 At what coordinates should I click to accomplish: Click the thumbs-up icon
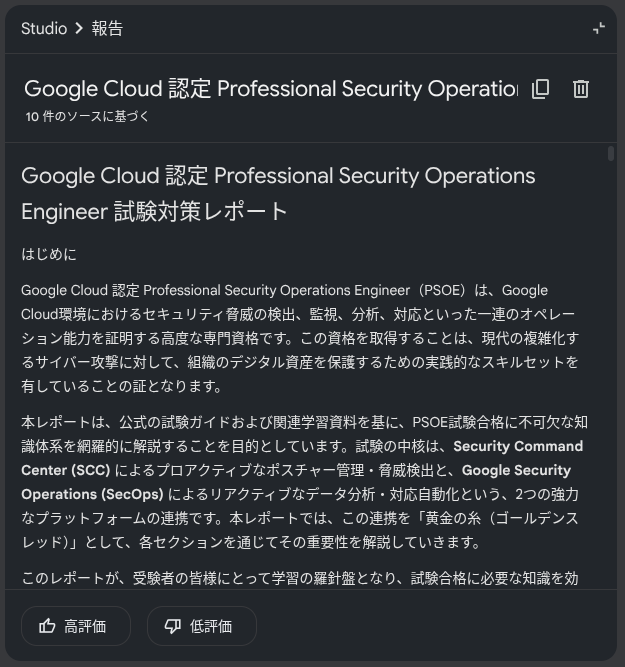pyautogui.click(x=47, y=626)
